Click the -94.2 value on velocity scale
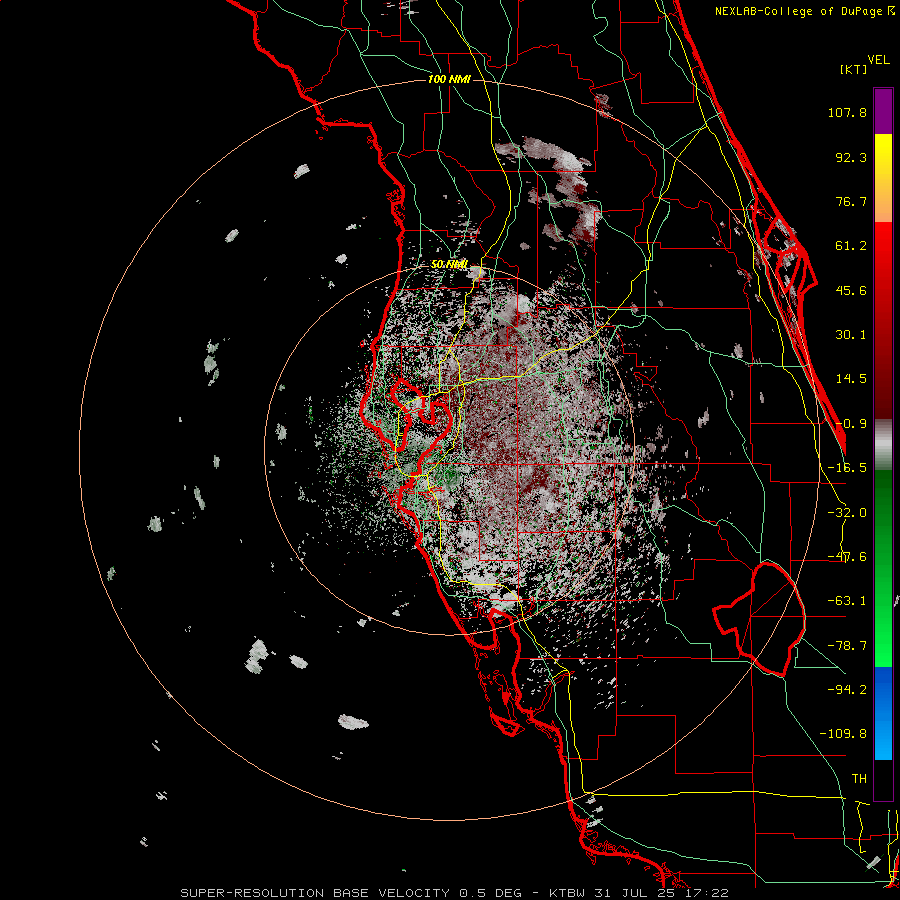The image size is (900, 900). (847, 689)
